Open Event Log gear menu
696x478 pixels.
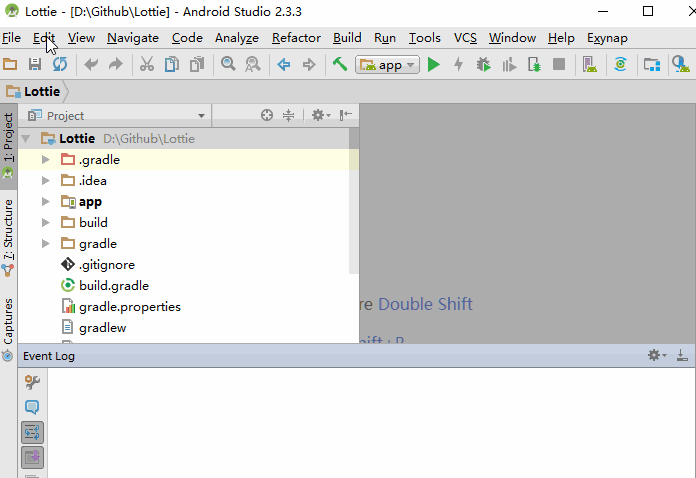(x=657, y=355)
